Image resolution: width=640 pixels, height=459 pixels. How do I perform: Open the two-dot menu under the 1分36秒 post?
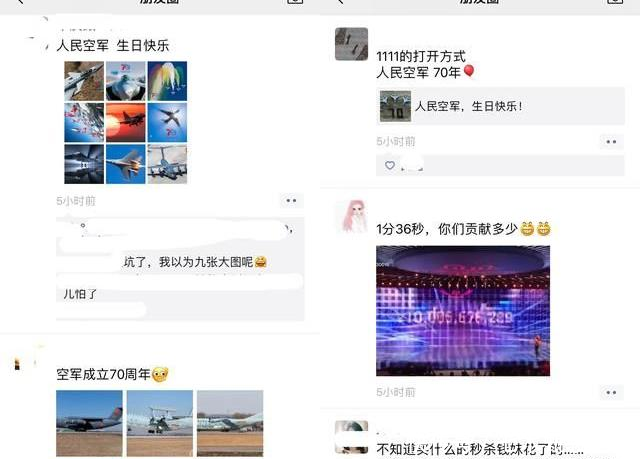pyautogui.click(x=611, y=392)
